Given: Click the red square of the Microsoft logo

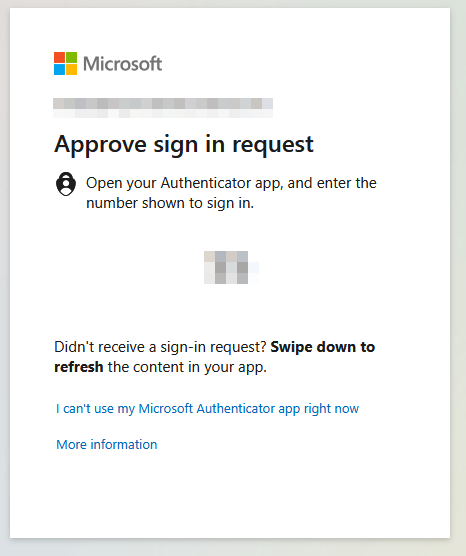Looking at the screenshot, I should tap(59, 57).
